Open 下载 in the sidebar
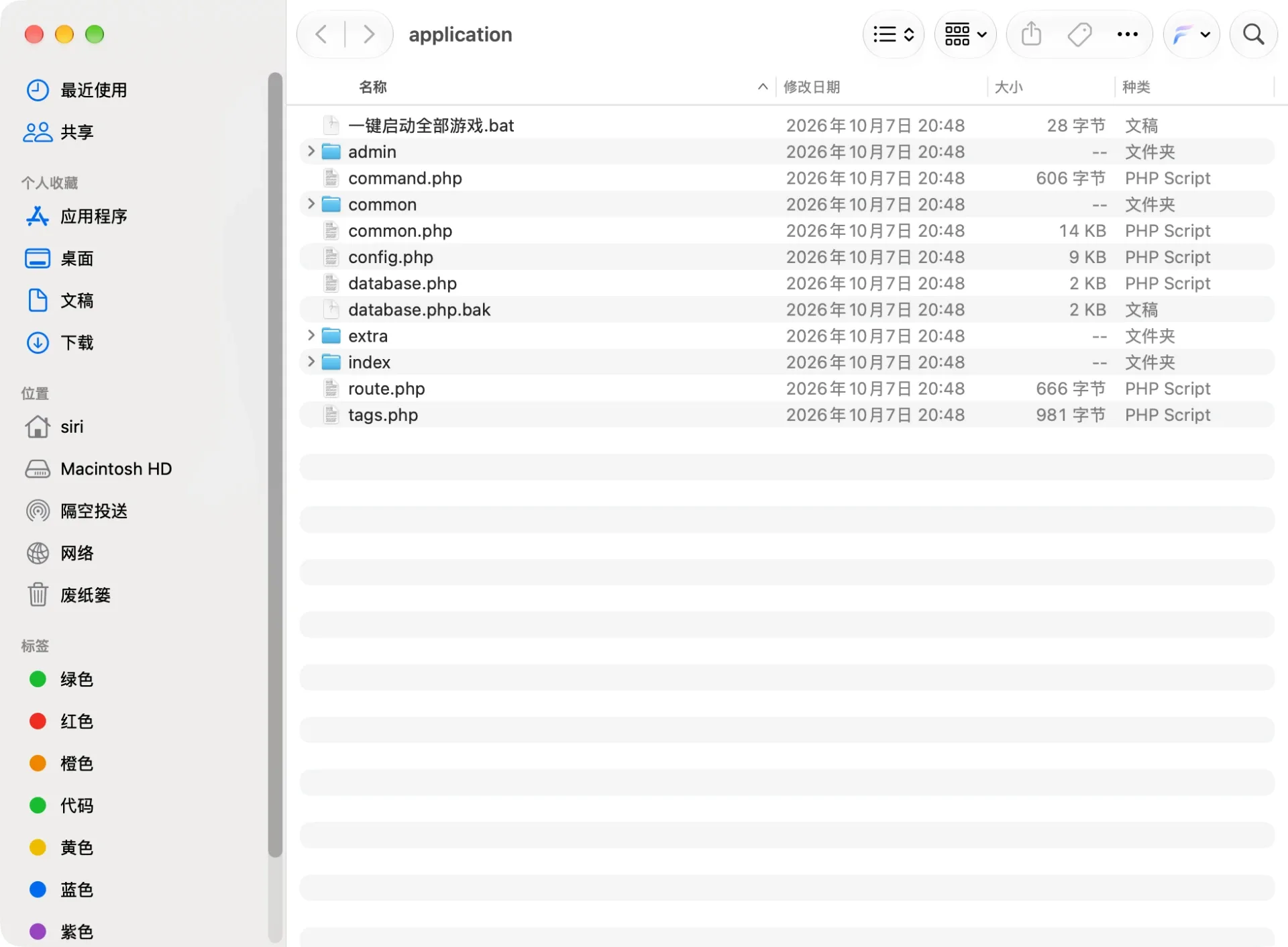Viewport: 1288px width, 947px height. pos(59,343)
